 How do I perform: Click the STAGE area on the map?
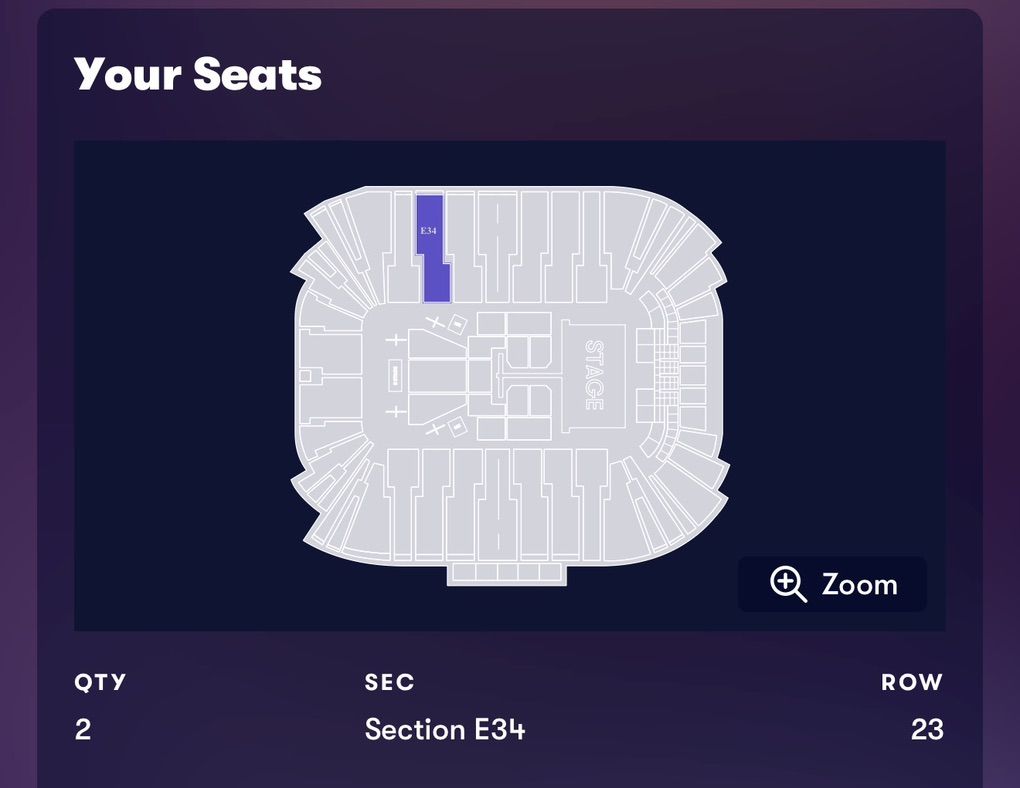pyautogui.click(x=593, y=375)
